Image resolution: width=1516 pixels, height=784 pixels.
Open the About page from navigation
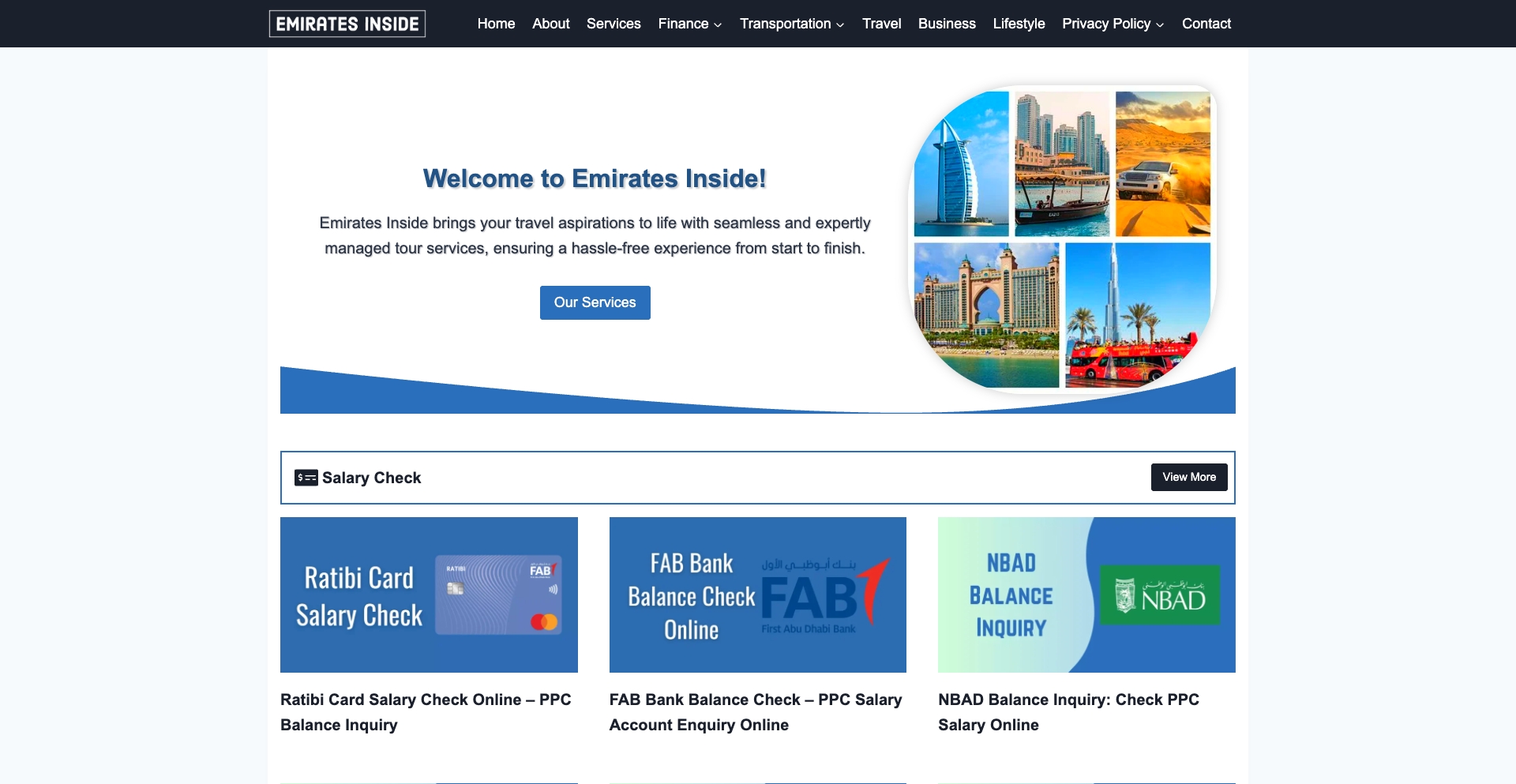pos(550,24)
